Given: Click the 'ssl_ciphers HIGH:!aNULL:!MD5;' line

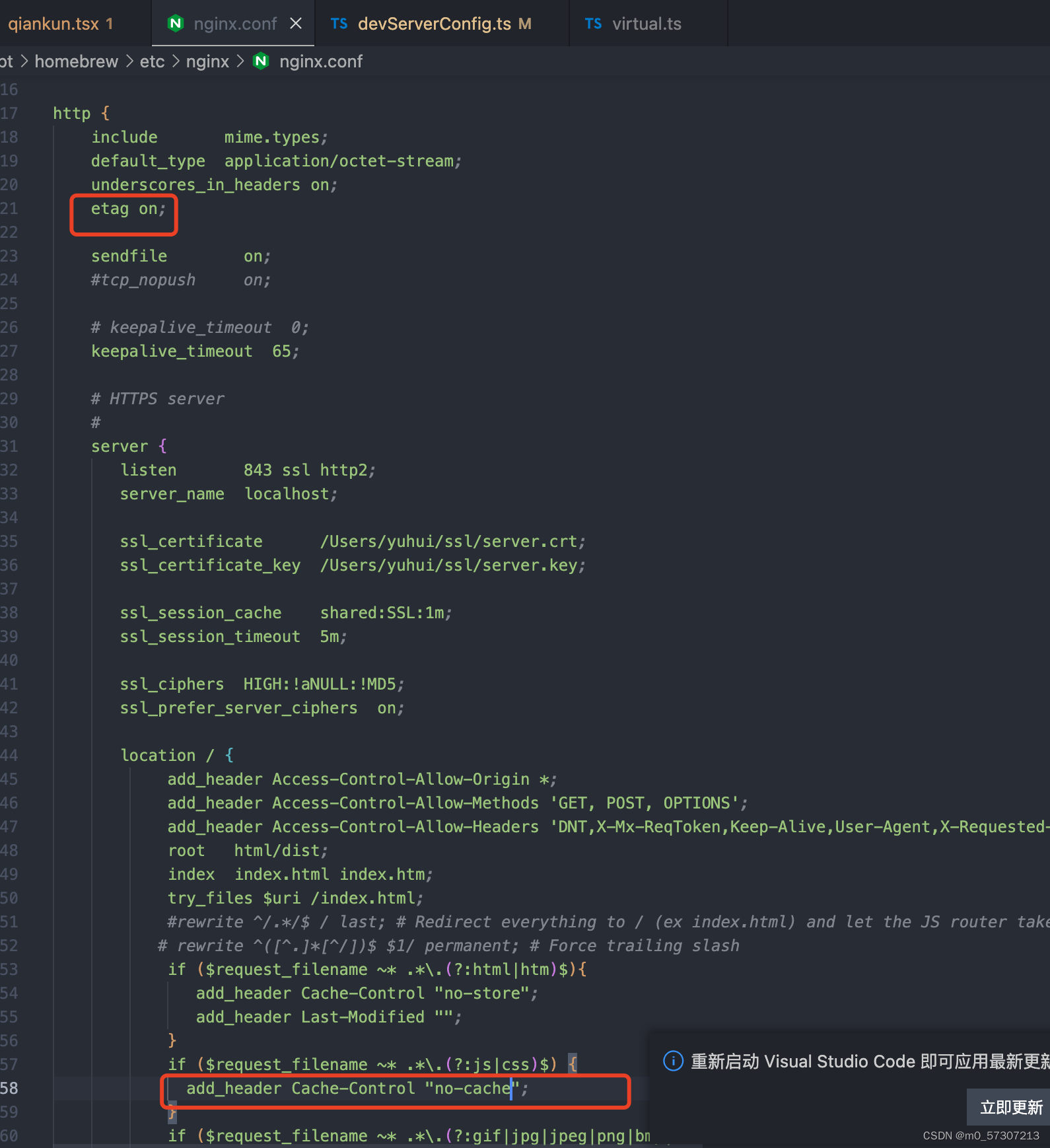Looking at the screenshot, I should (262, 684).
